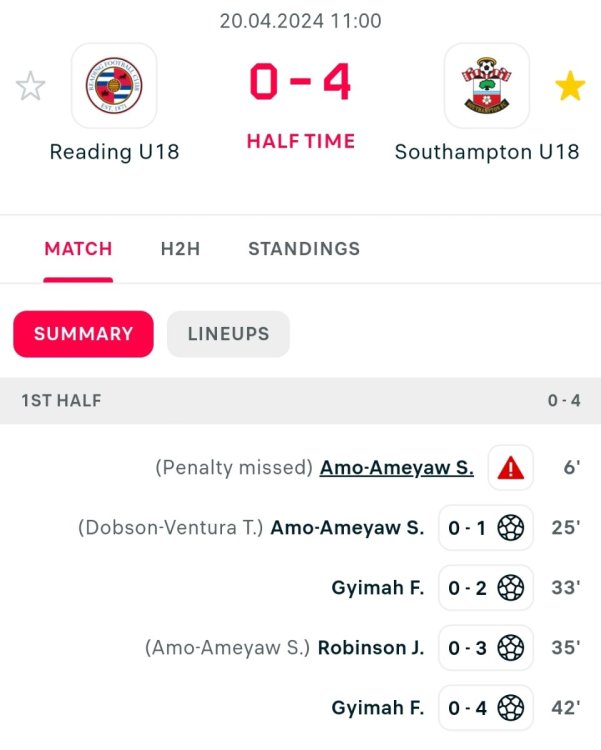Open the underlined Amo-Ameyaw S. player link

tap(396, 467)
